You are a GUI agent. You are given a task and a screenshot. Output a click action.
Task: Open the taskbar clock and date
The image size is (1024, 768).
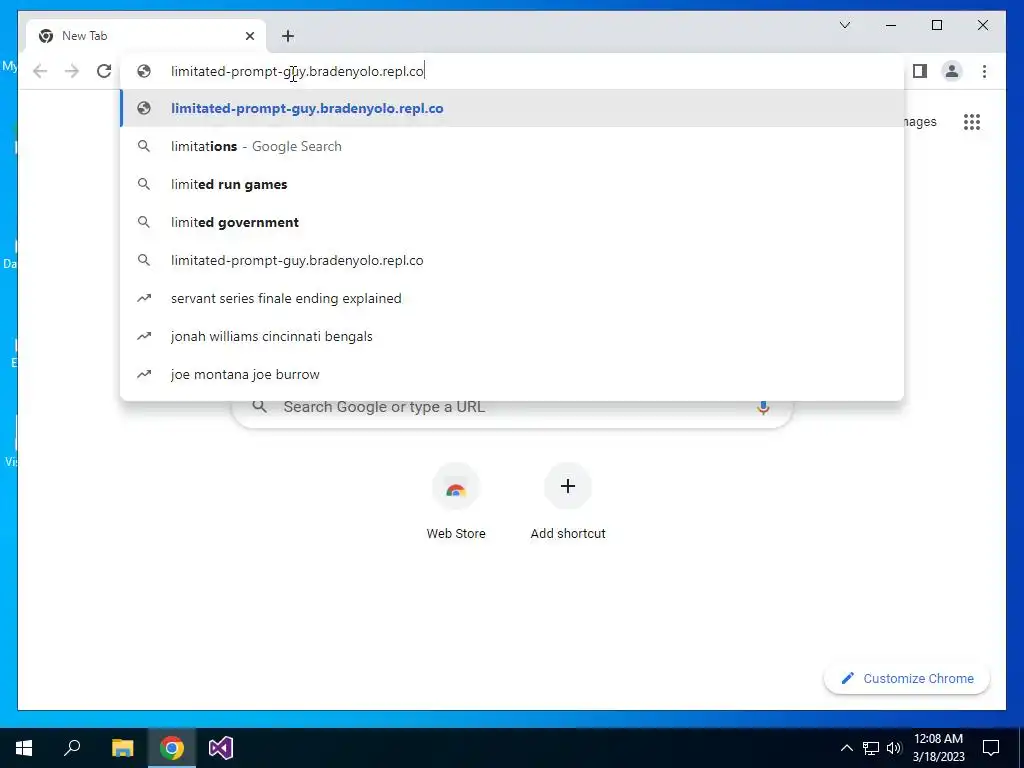pyautogui.click(x=938, y=748)
